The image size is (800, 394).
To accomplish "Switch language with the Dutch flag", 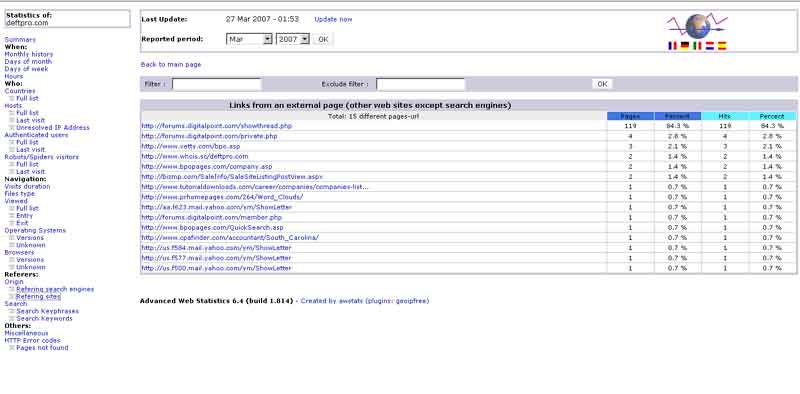I will tap(710, 46).
